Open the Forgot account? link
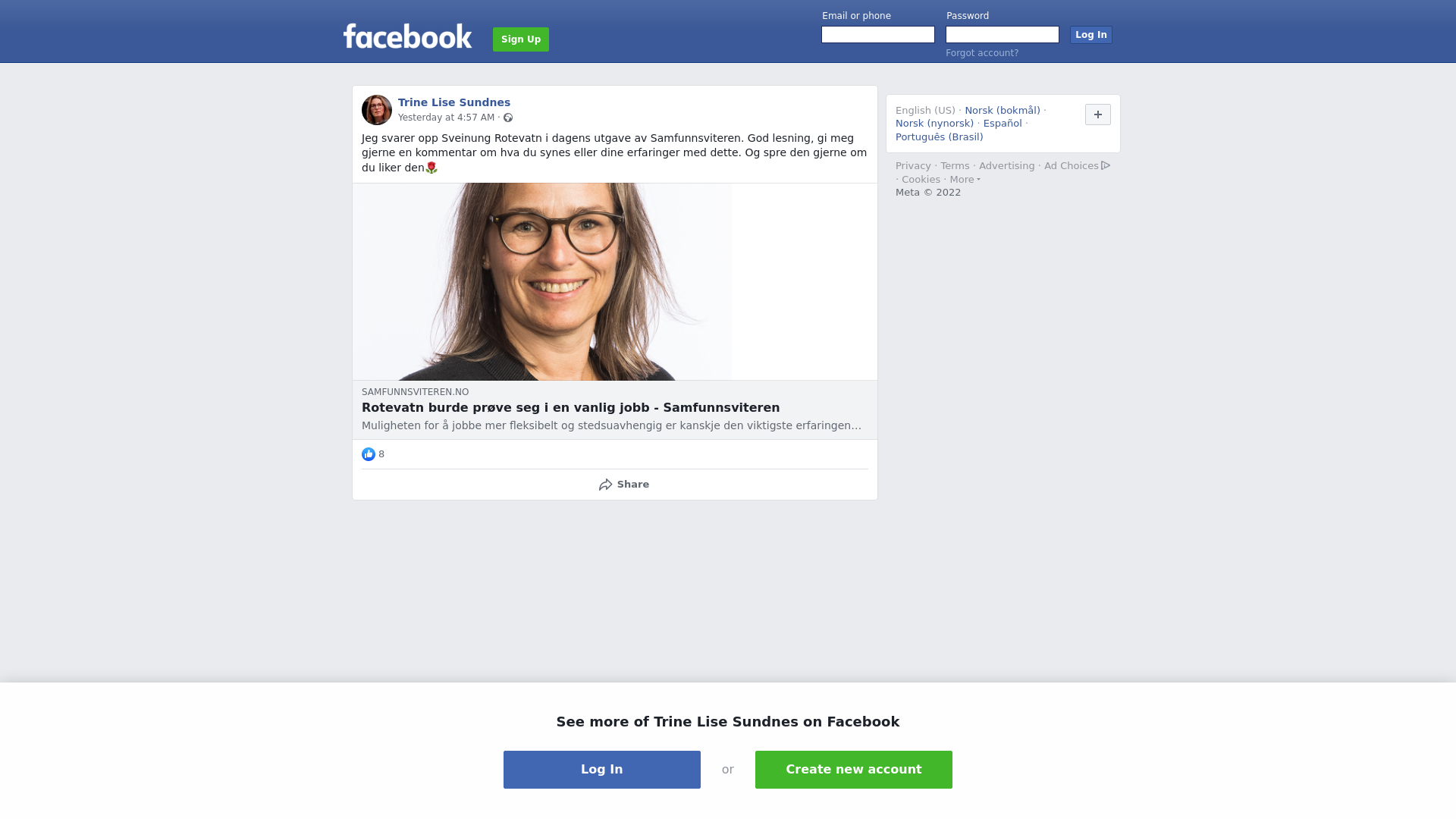 [x=982, y=53]
